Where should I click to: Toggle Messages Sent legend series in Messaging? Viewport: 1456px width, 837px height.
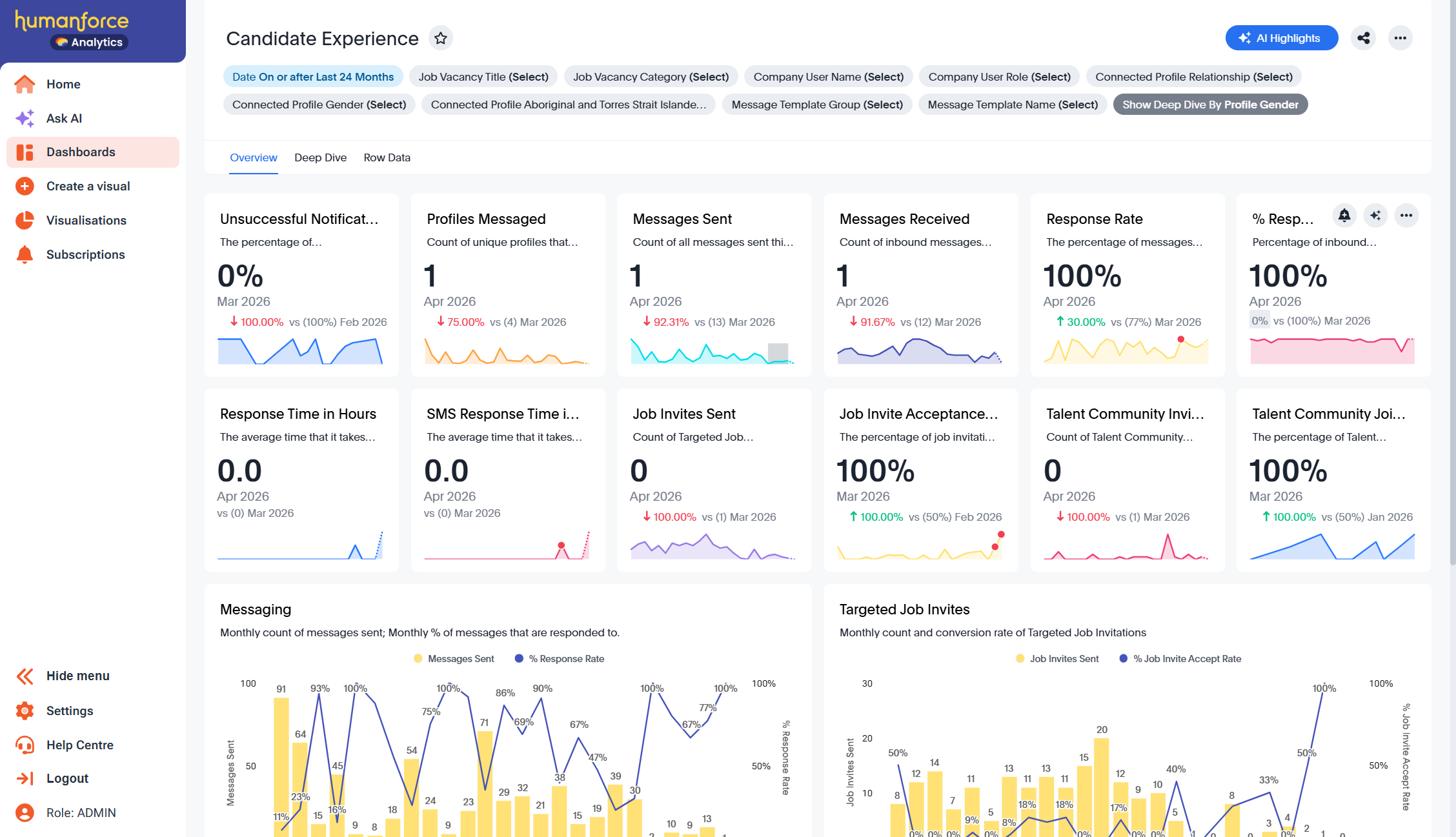pyautogui.click(x=454, y=659)
